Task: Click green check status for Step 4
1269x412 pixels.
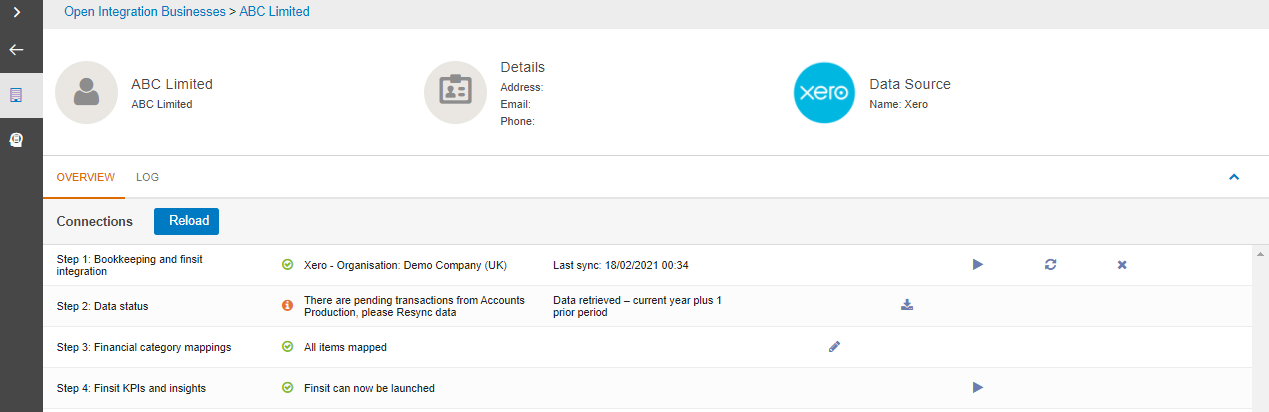Action: click(287, 387)
